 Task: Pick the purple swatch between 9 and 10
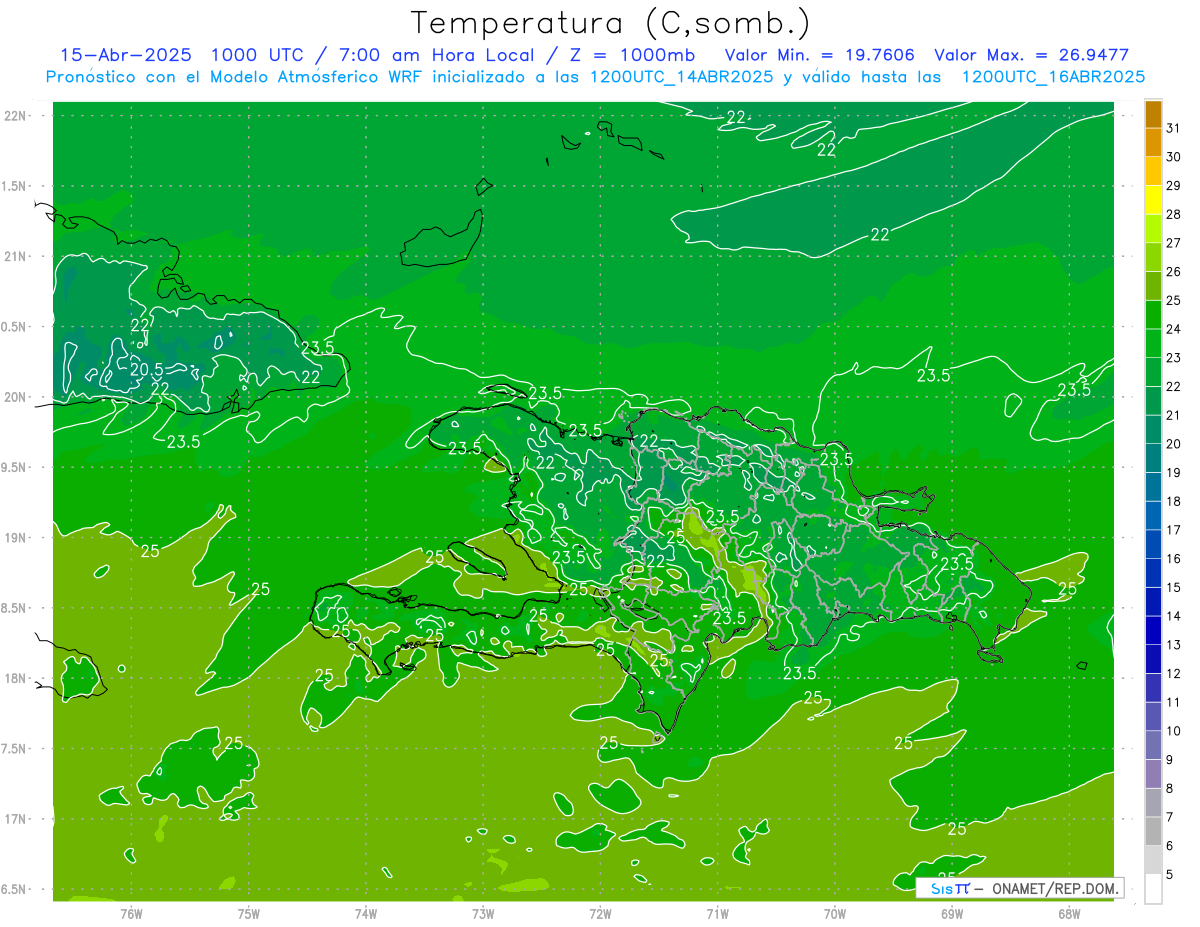click(1153, 746)
